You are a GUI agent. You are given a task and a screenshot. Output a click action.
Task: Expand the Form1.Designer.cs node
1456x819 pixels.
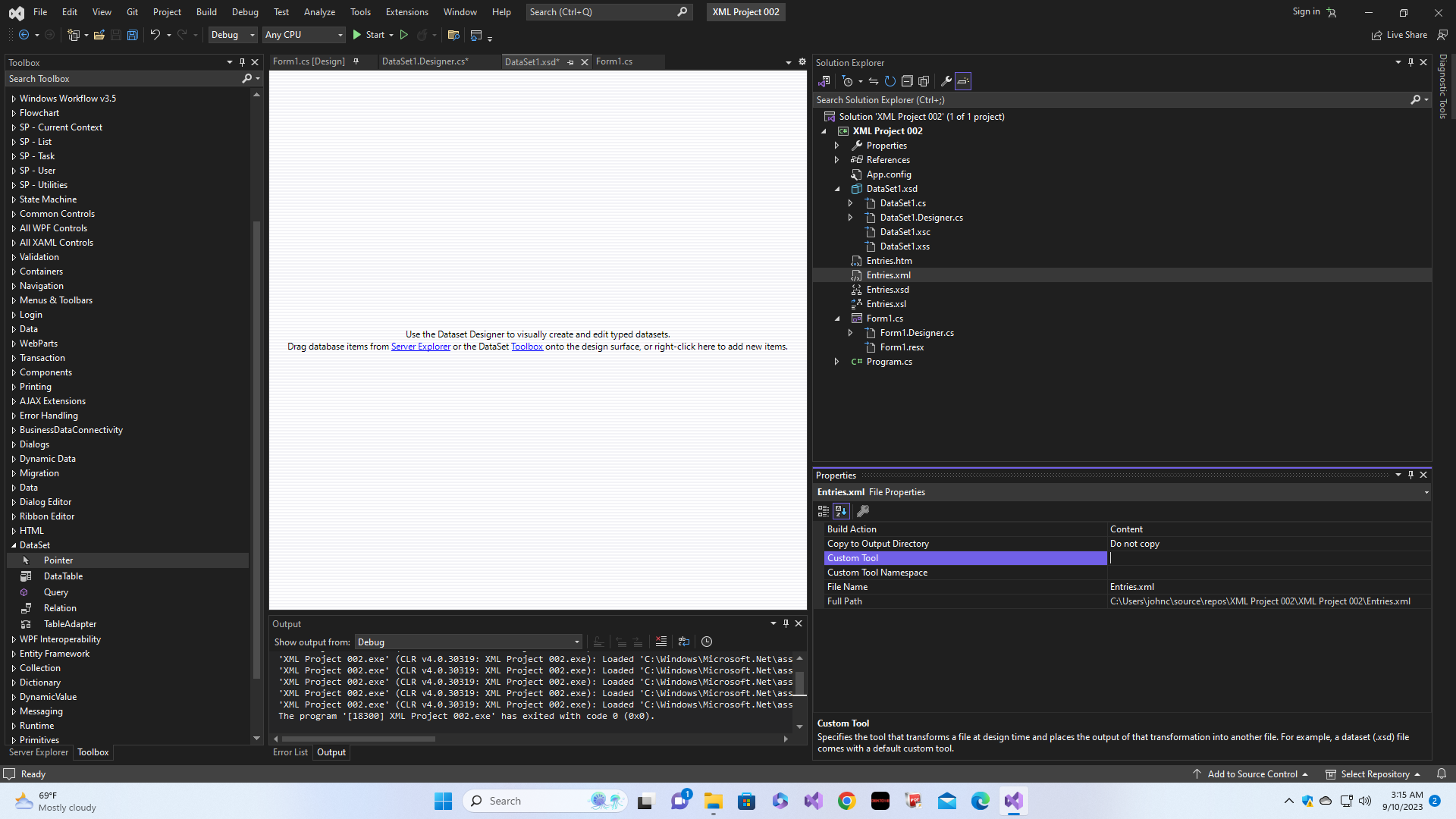(x=851, y=333)
